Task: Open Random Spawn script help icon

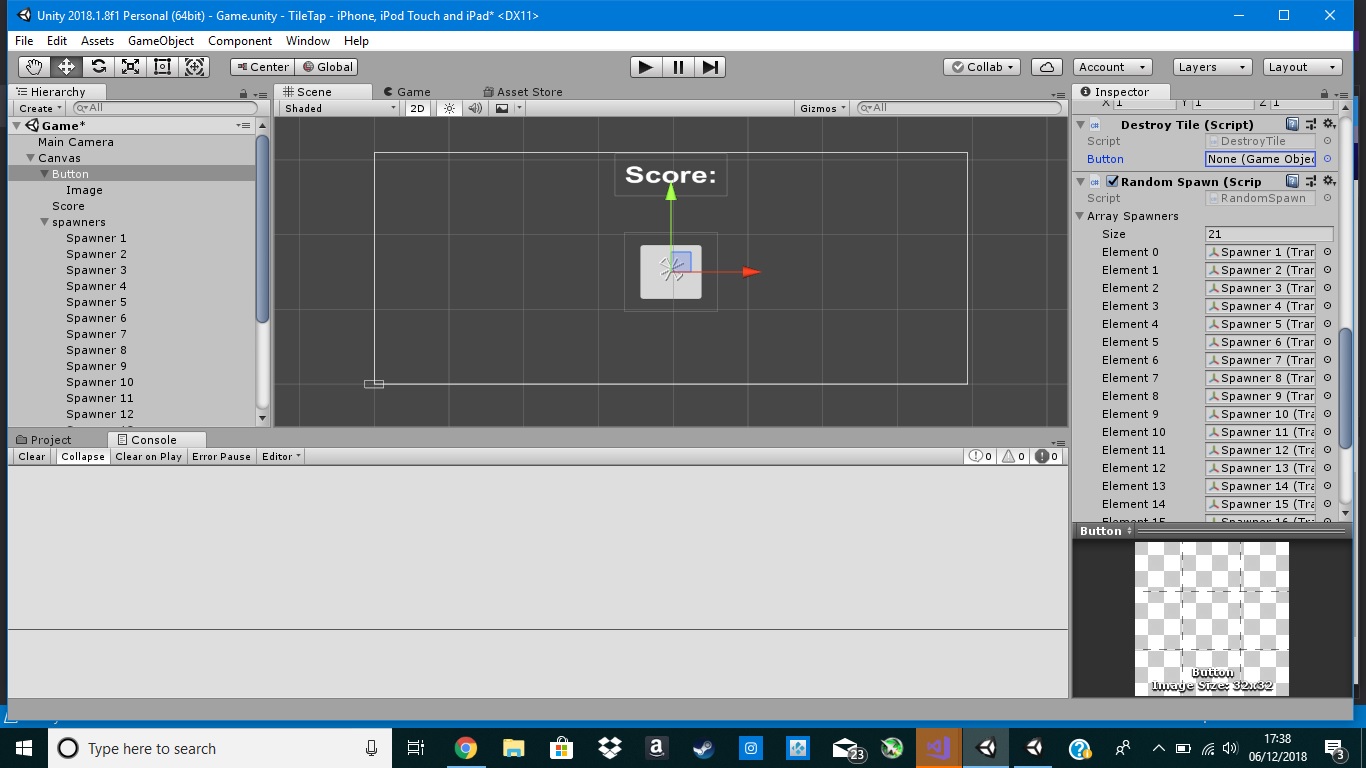Action: tap(1292, 181)
